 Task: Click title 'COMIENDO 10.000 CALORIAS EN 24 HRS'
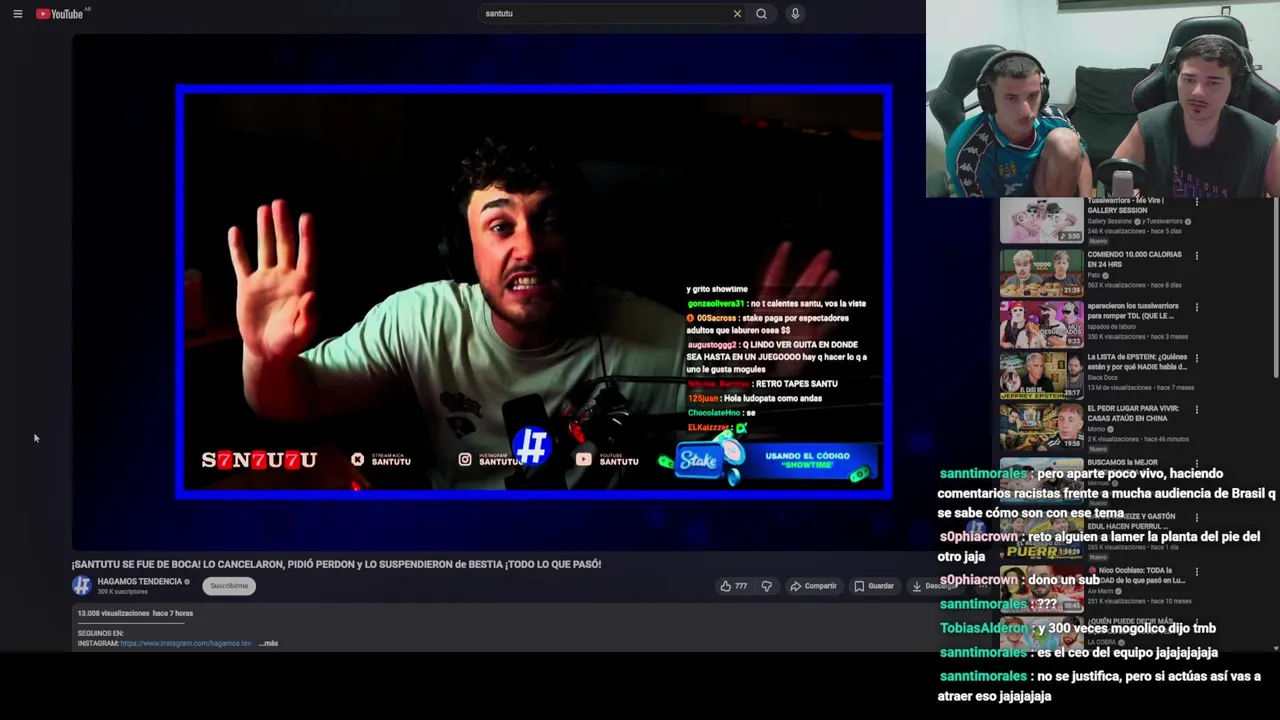(1134, 260)
